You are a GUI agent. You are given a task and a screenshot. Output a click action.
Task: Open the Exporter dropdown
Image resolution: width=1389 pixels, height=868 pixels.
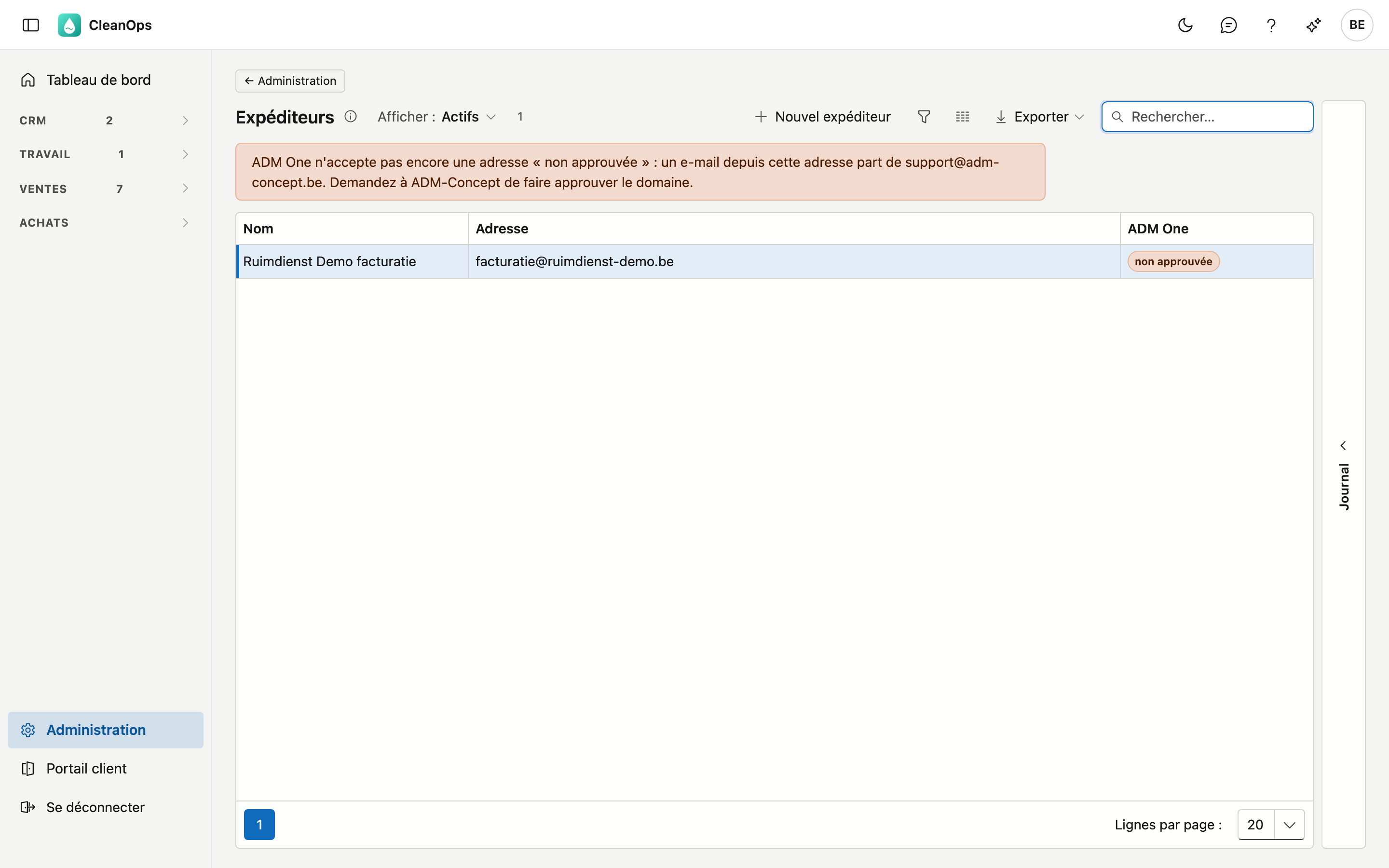[1039, 117]
